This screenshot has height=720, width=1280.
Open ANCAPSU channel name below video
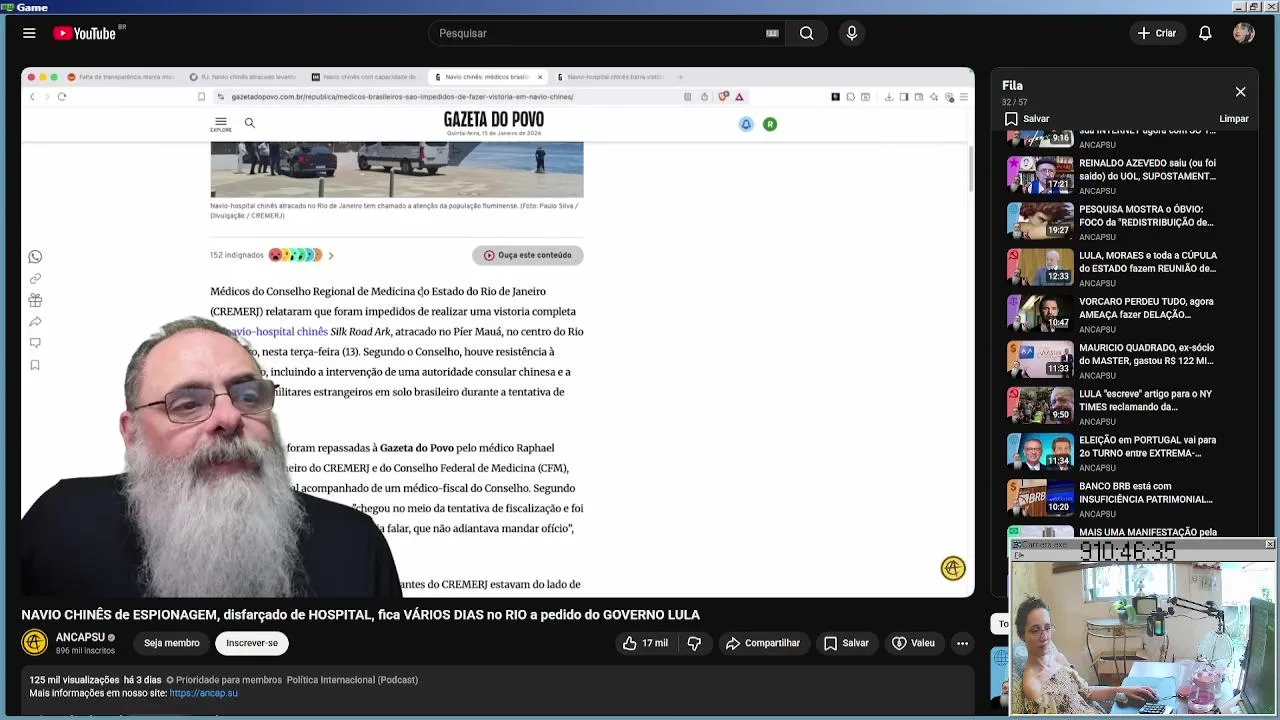(x=80, y=637)
